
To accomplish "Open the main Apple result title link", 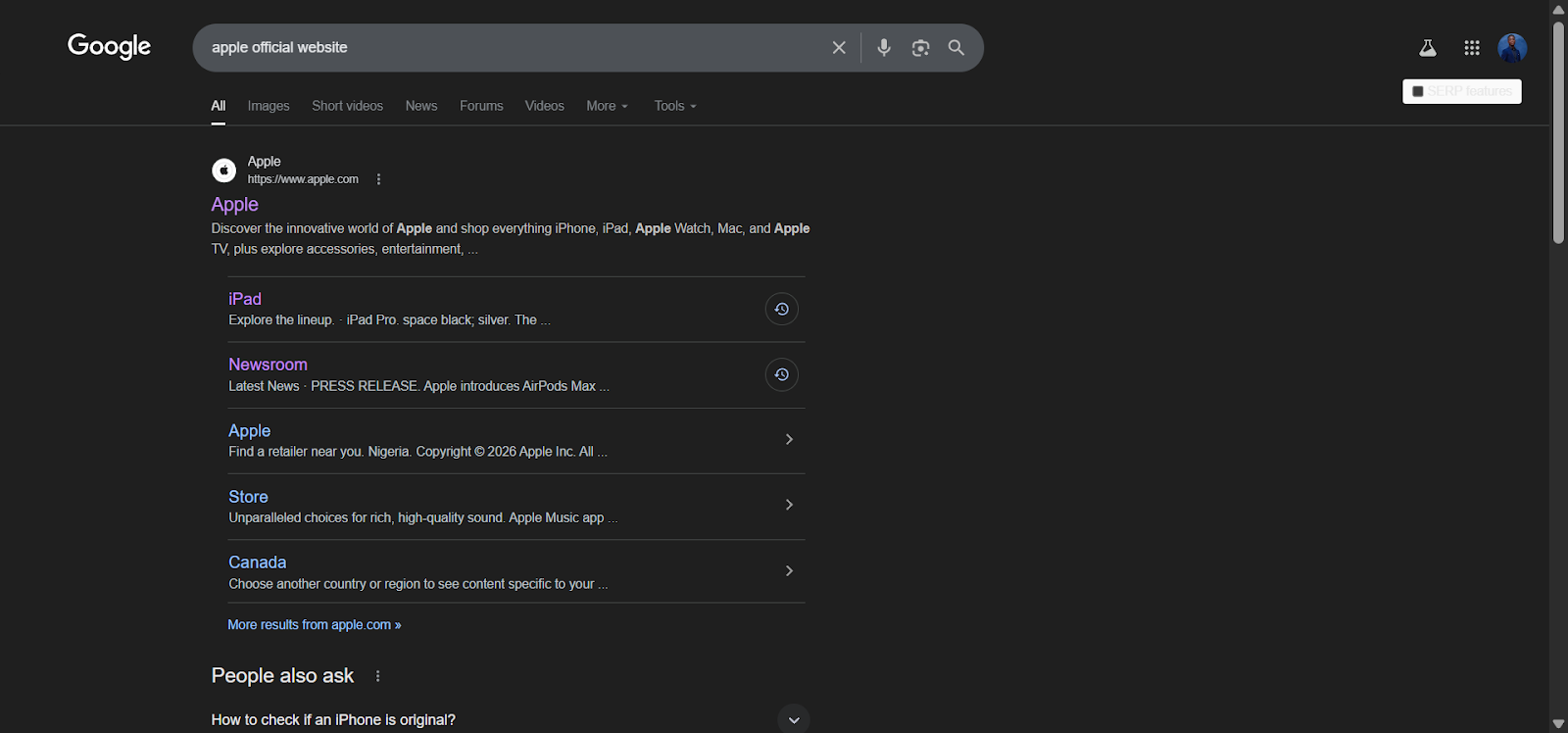I will coord(235,205).
